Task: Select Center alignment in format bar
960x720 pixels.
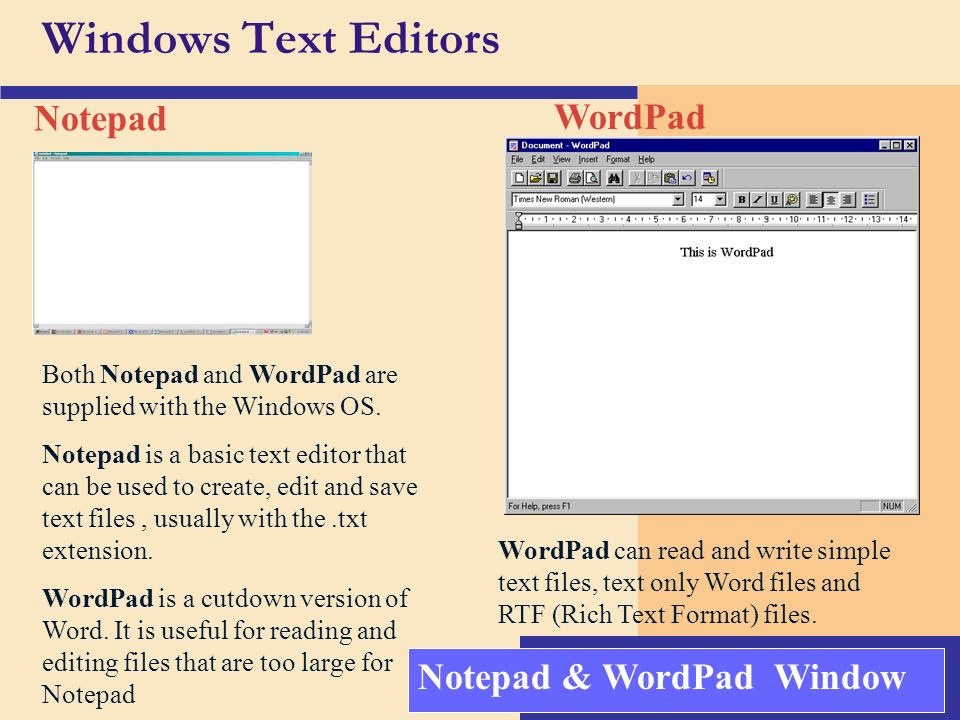Action: [x=831, y=200]
